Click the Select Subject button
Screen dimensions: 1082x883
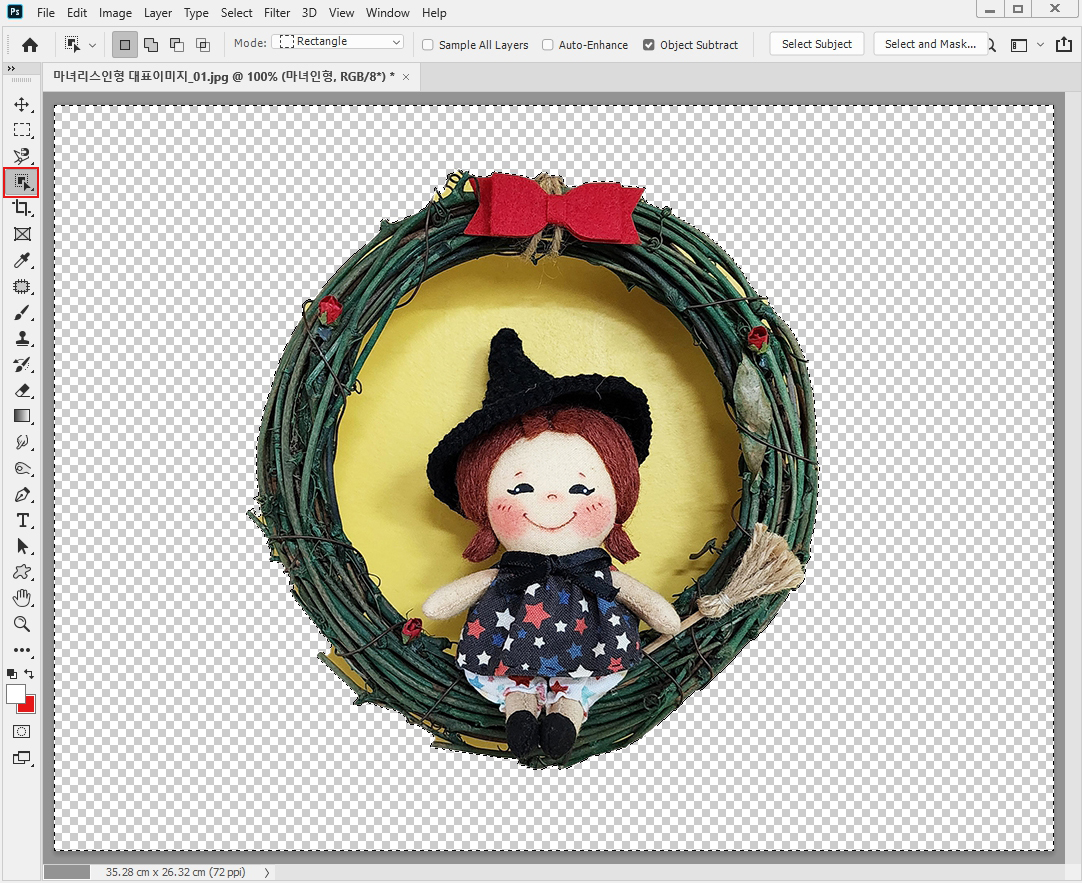coord(817,44)
